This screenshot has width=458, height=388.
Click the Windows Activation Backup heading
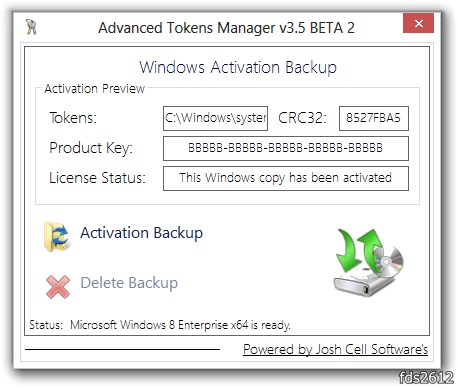238,68
